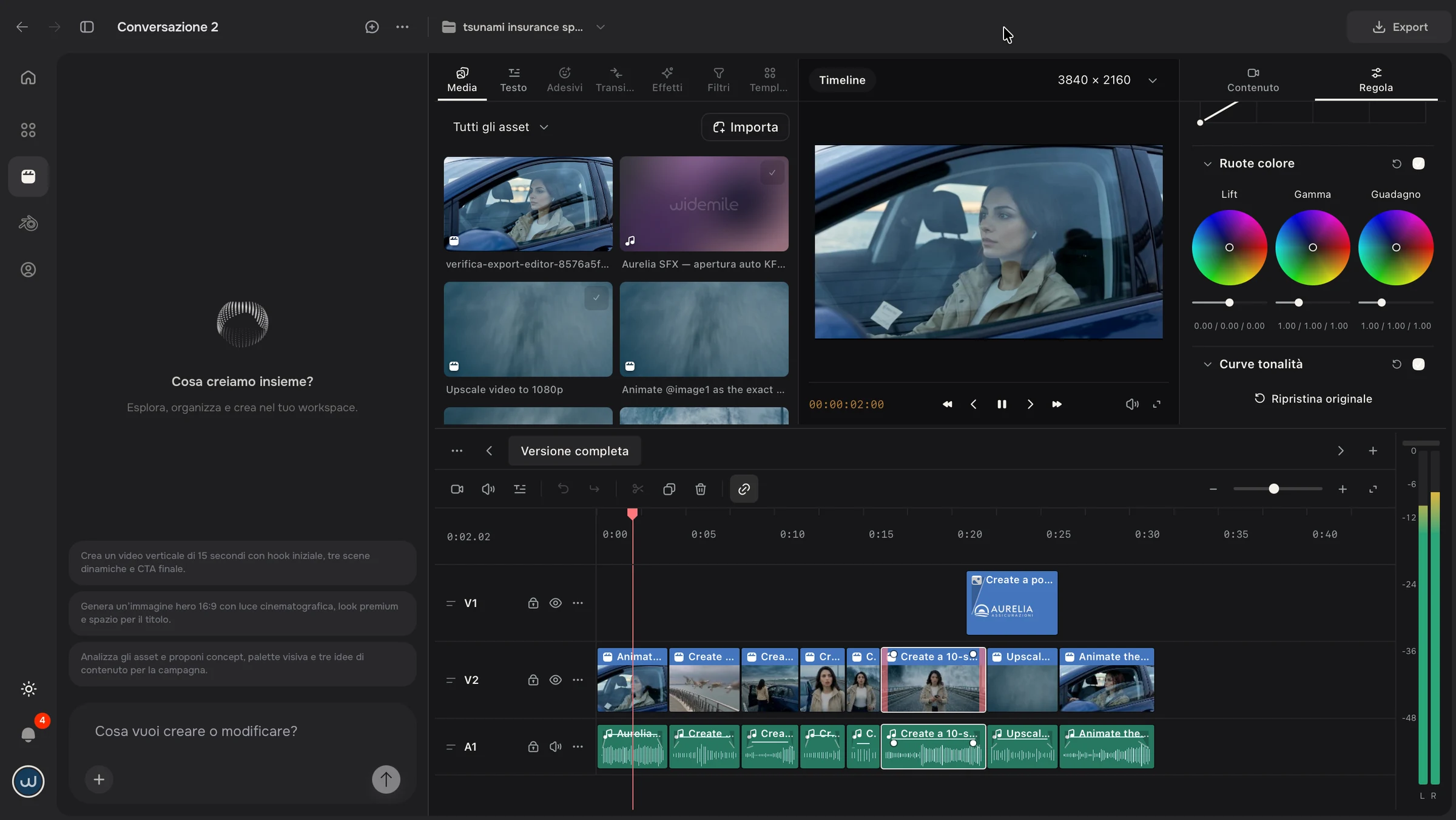Toggle light/dark theme sun icon

tap(29, 689)
